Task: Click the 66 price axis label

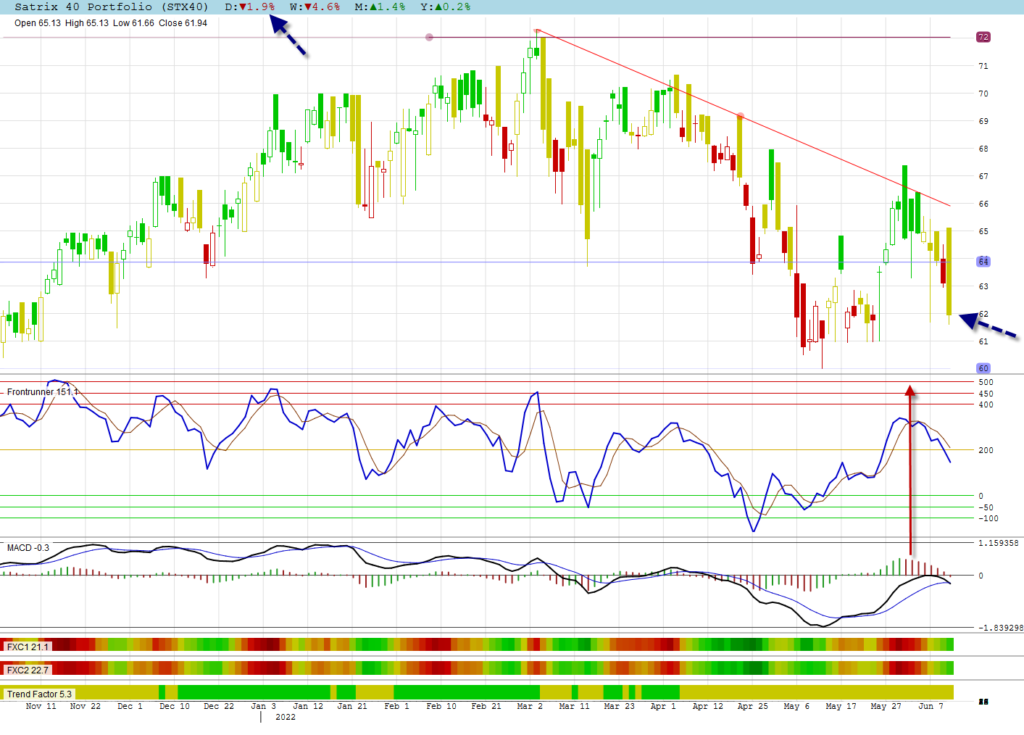Action: [983, 204]
